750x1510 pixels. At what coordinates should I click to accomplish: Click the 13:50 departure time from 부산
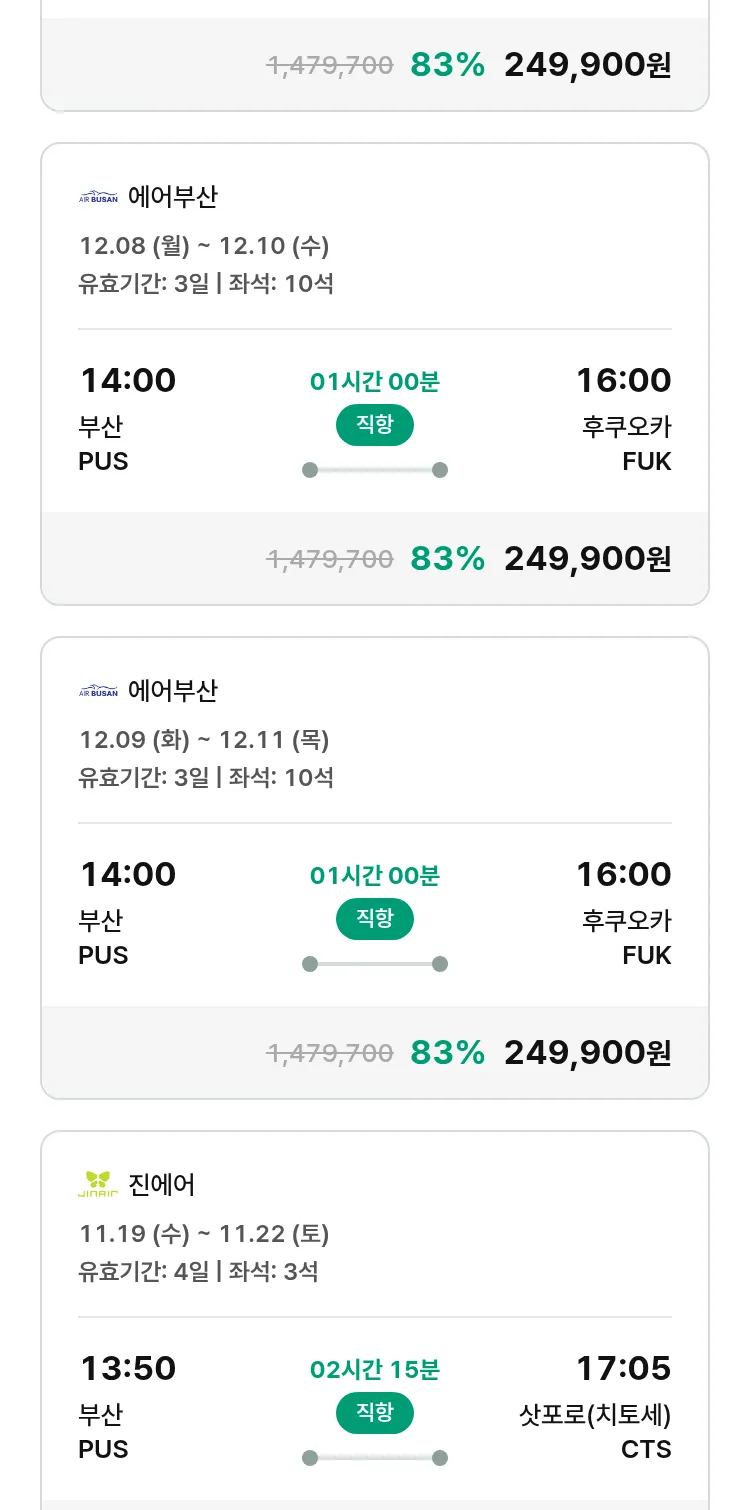pyautogui.click(x=128, y=1368)
